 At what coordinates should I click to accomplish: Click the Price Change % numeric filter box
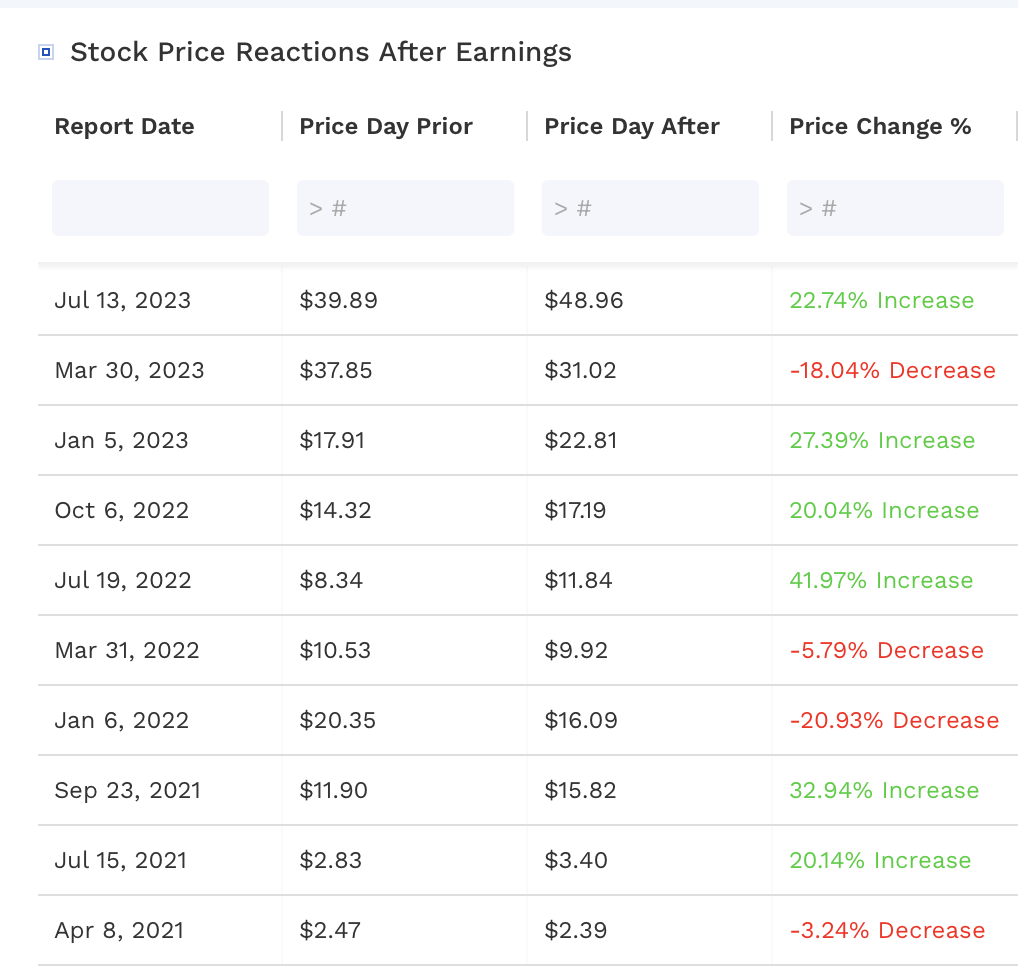pyautogui.click(x=895, y=207)
